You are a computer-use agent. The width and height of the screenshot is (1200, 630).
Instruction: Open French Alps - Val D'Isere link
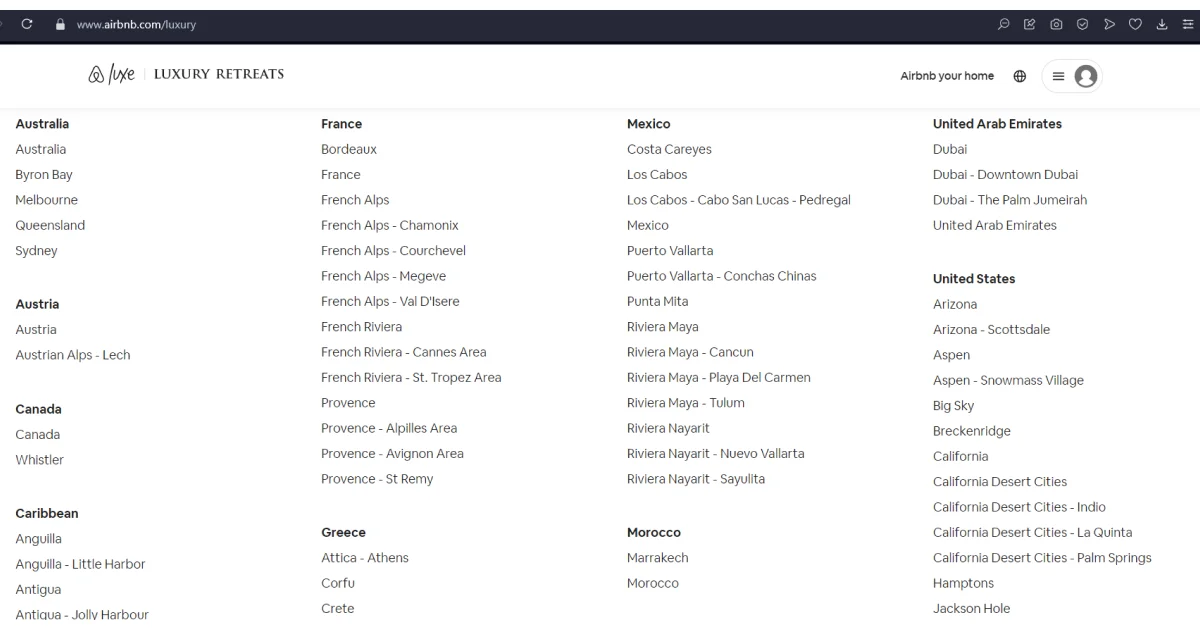[x=391, y=301]
